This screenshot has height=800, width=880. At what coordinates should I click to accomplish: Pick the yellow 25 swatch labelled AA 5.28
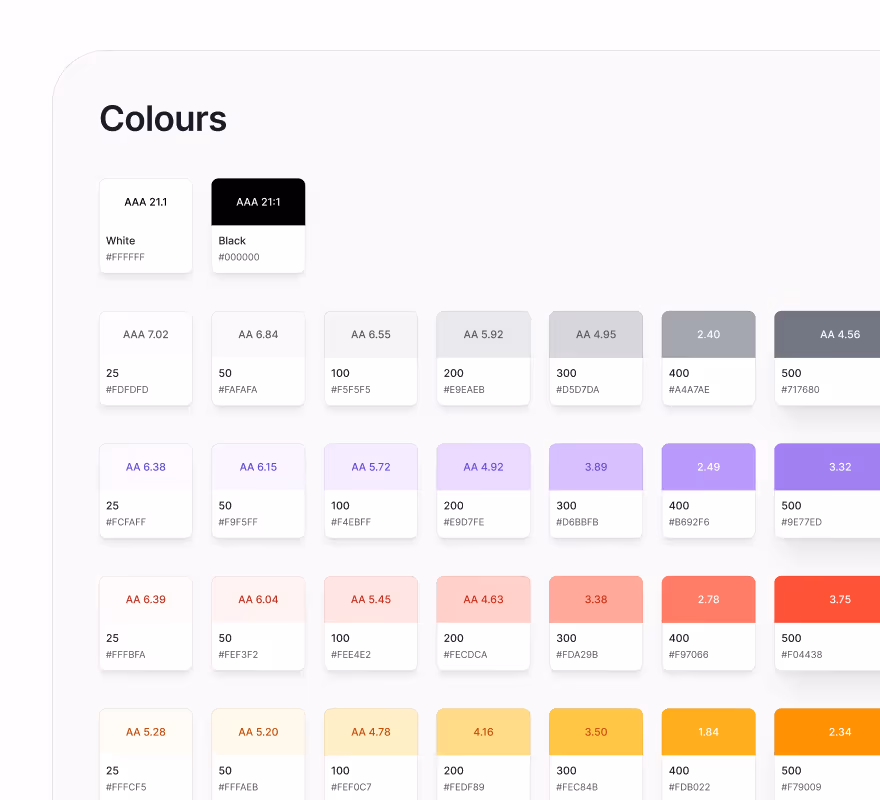(x=146, y=754)
